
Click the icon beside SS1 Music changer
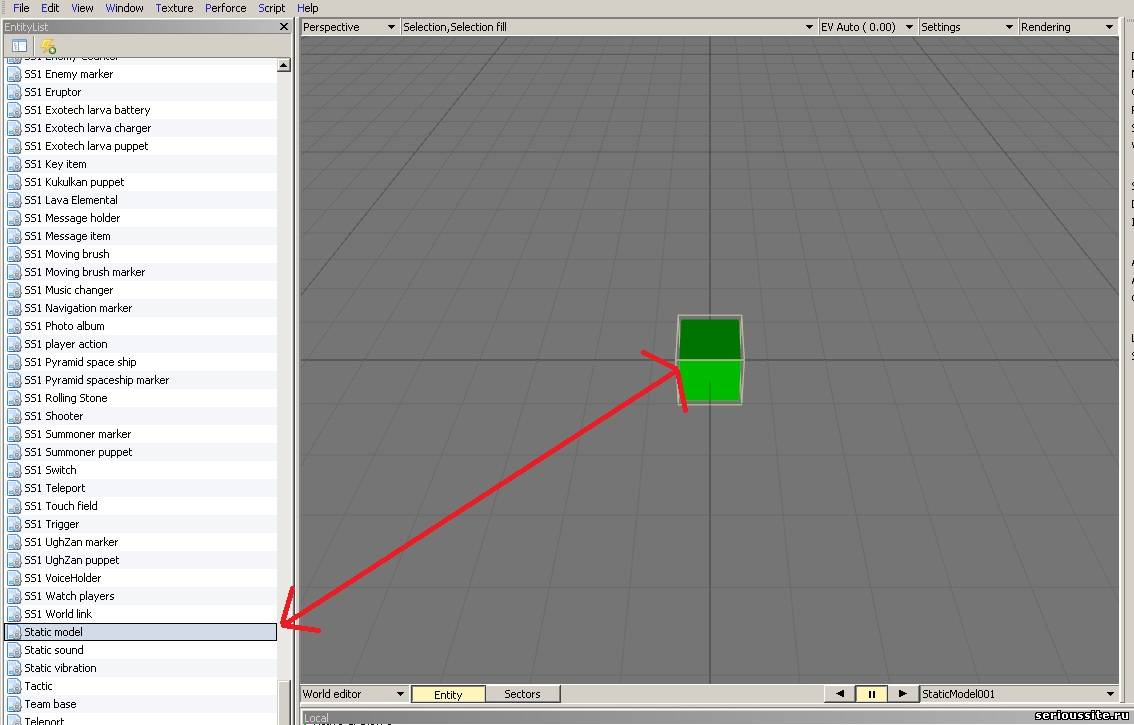coord(14,290)
